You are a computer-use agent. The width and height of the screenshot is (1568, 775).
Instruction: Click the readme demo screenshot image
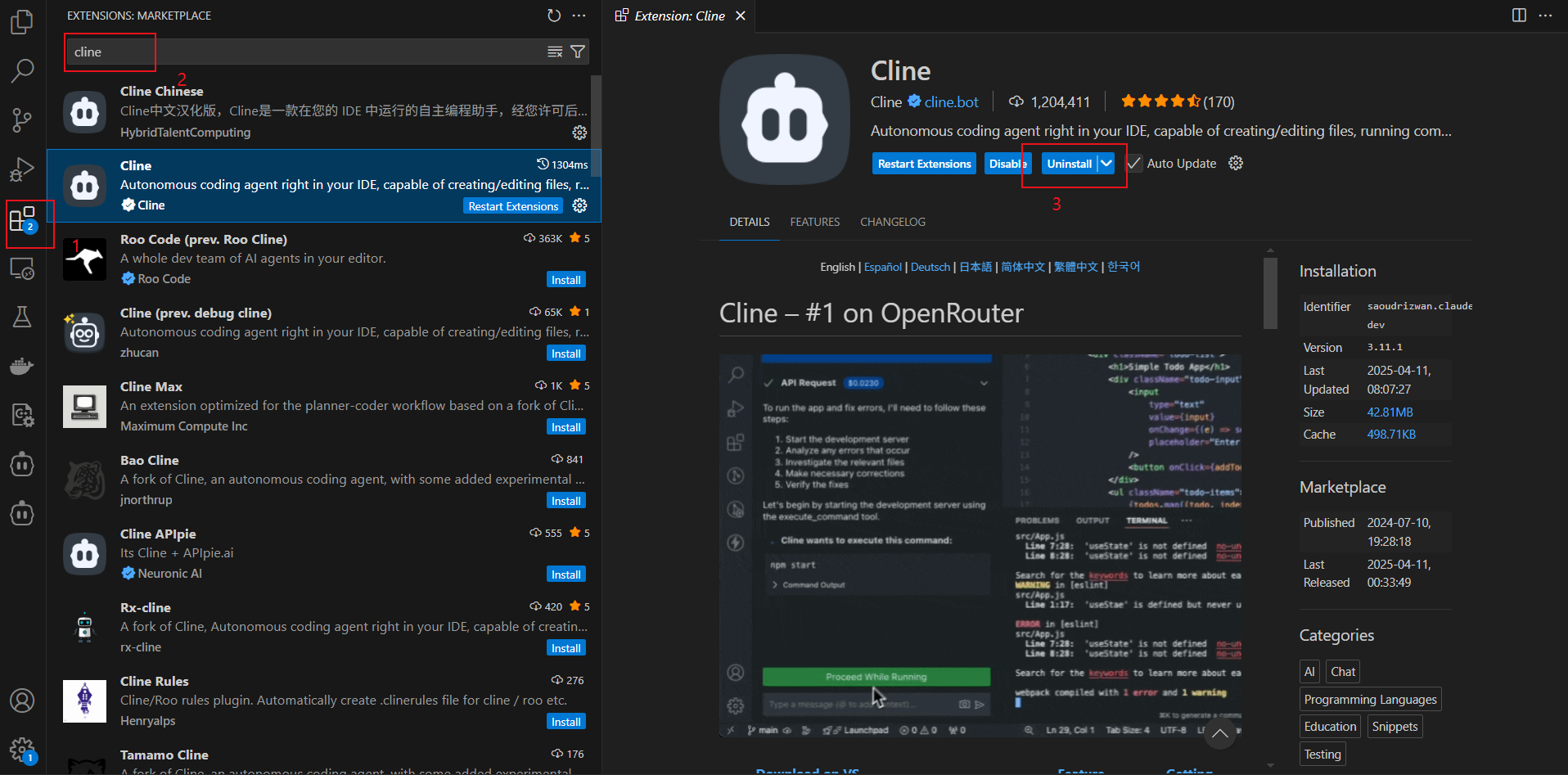tap(980, 545)
